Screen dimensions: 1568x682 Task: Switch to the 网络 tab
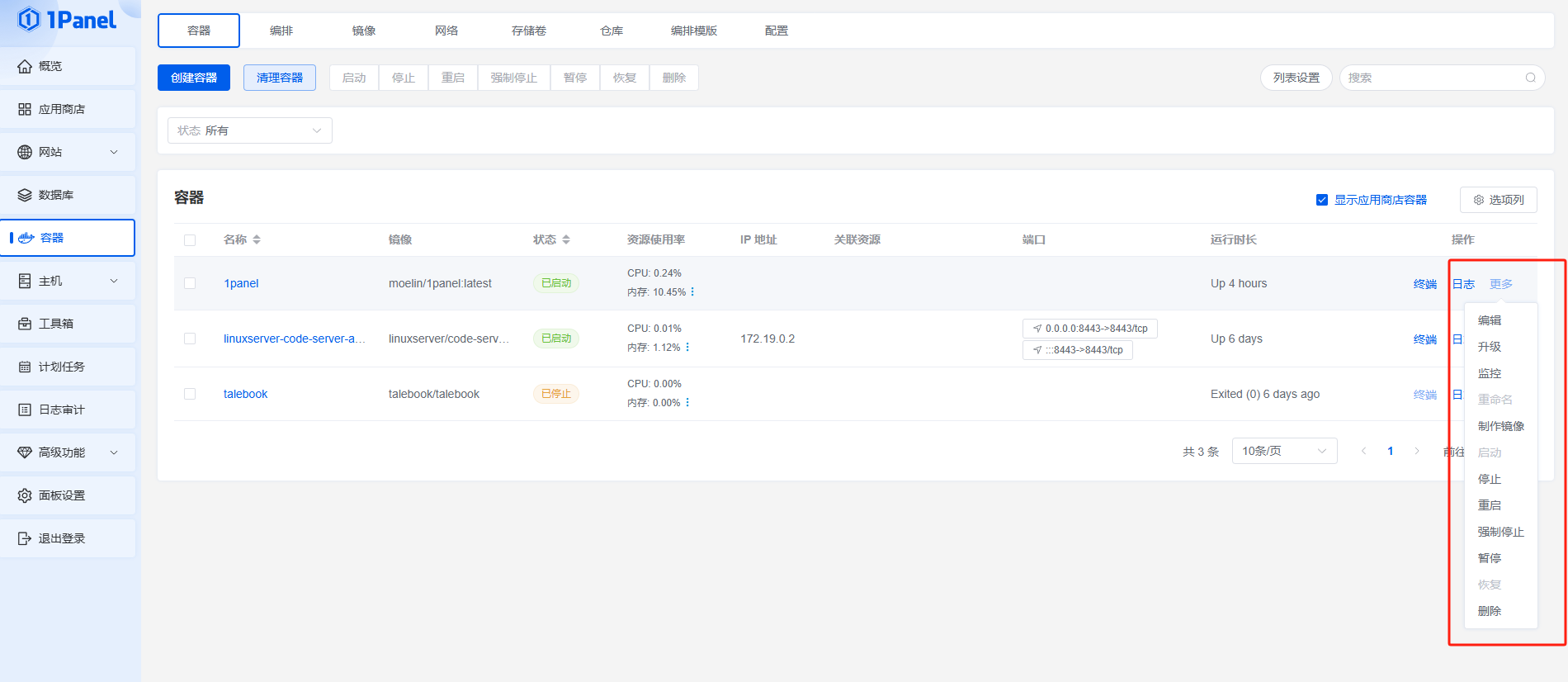(446, 31)
